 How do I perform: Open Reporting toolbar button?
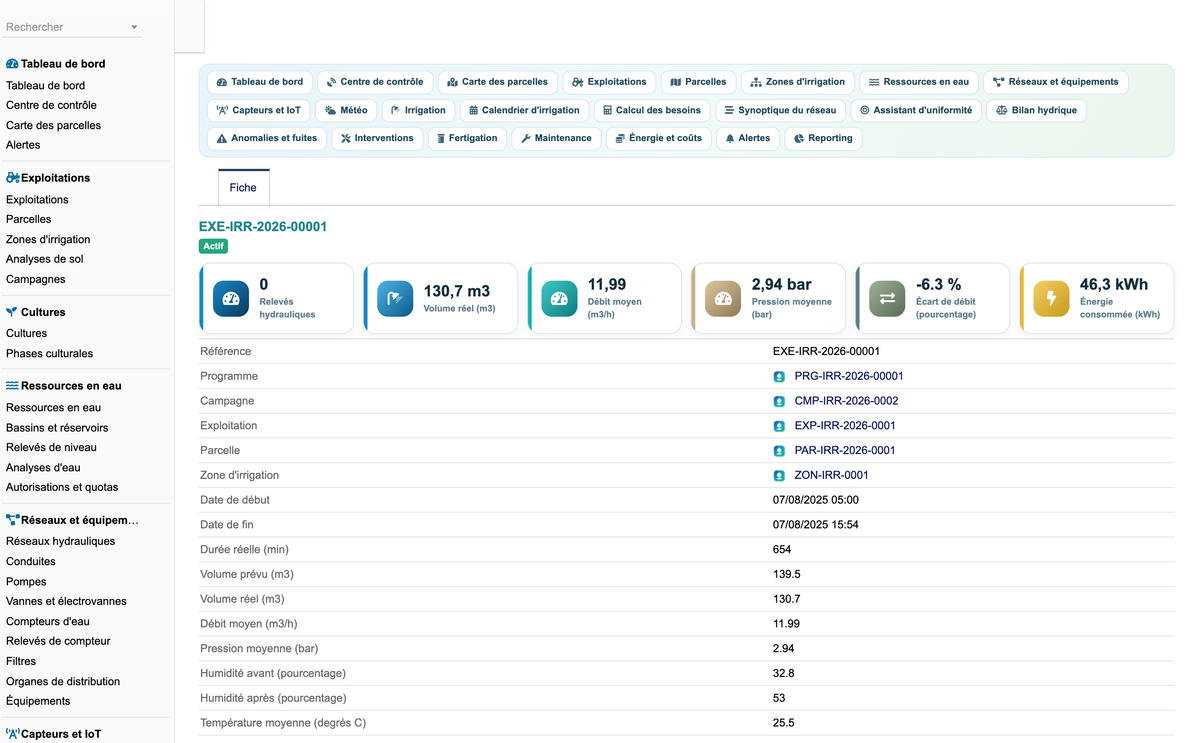click(823, 138)
